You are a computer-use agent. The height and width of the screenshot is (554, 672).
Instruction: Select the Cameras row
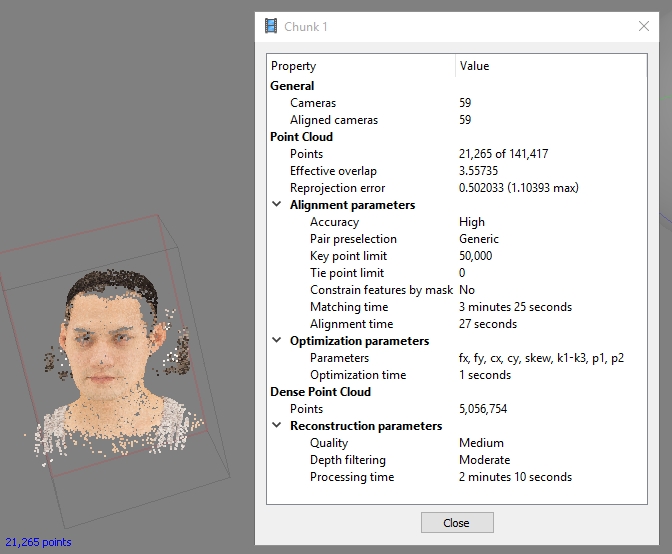point(313,103)
